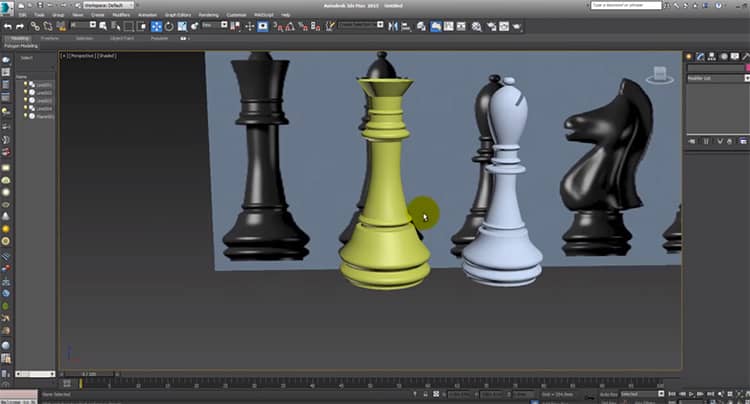
Task: Click the ViewCube in the viewport
Action: [x=659, y=75]
